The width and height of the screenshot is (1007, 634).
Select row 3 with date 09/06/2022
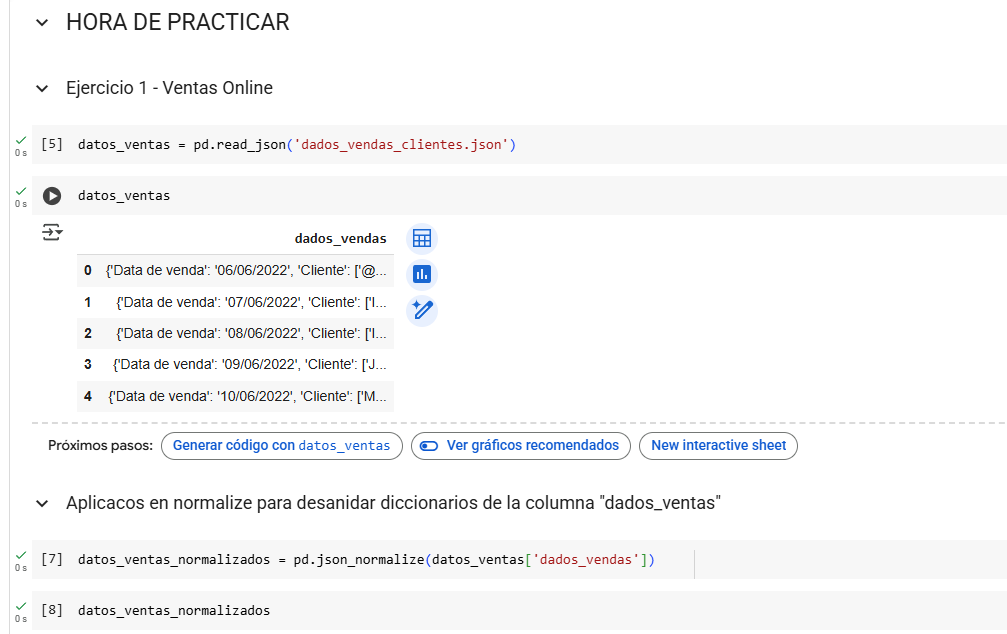pos(235,365)
